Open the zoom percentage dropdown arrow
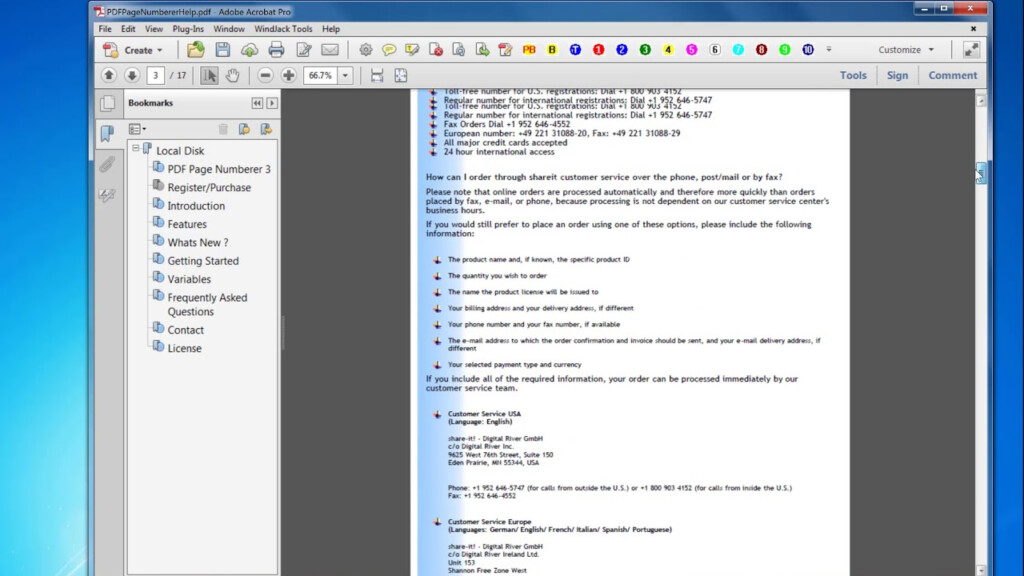Screen dimensions: 1024x576 click(x=345, y=75)
